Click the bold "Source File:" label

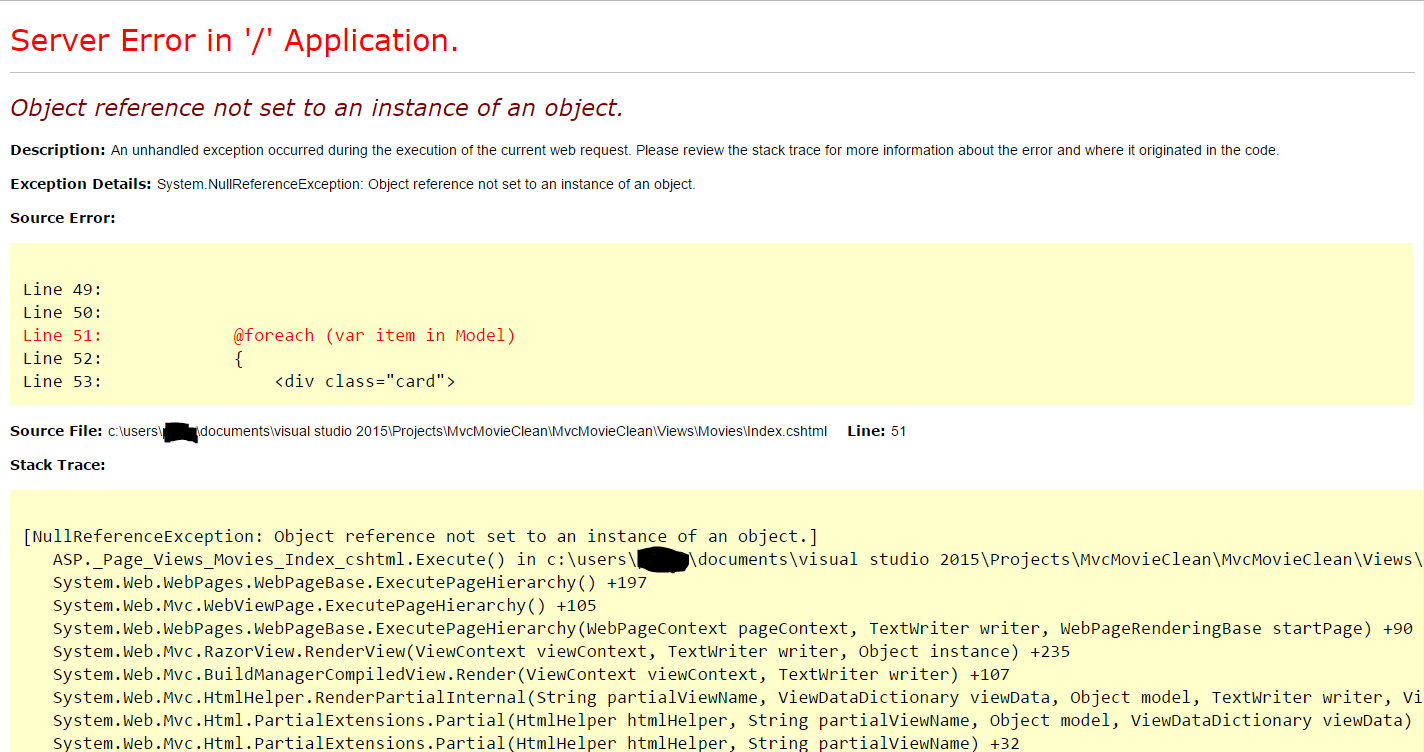click(x=57, y=431)
